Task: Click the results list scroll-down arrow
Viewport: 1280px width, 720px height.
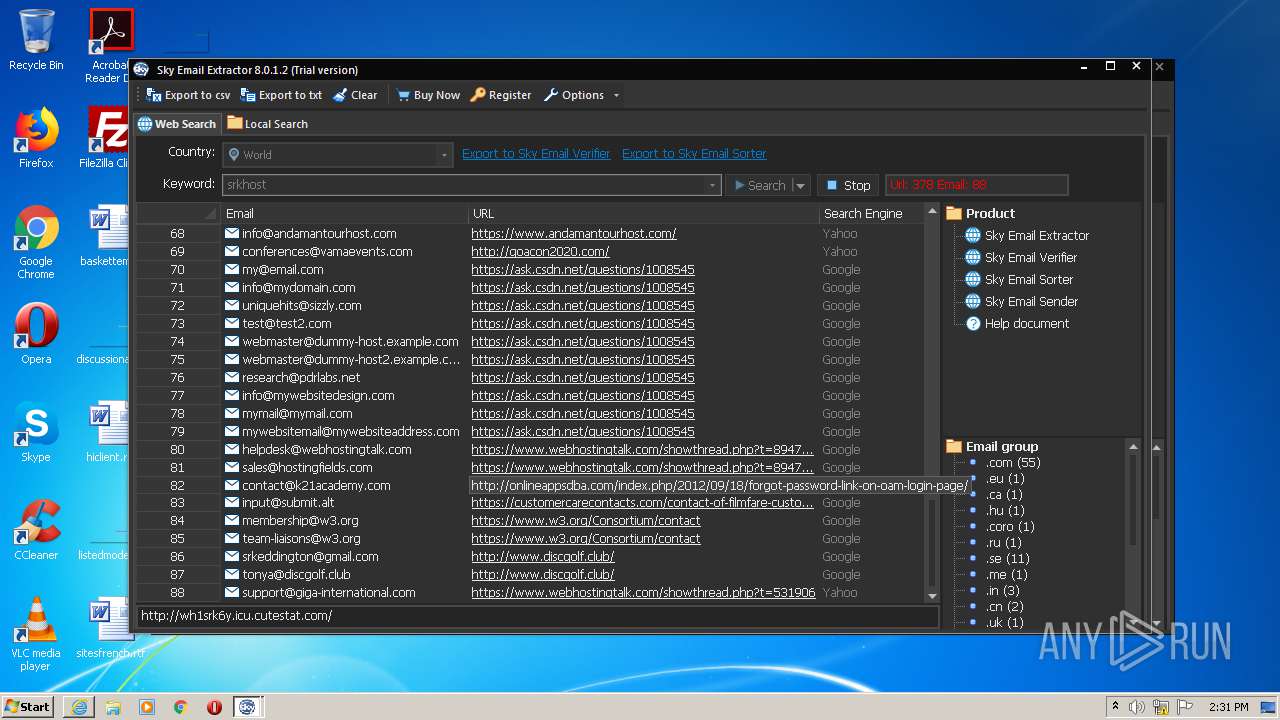Action: 932,596
